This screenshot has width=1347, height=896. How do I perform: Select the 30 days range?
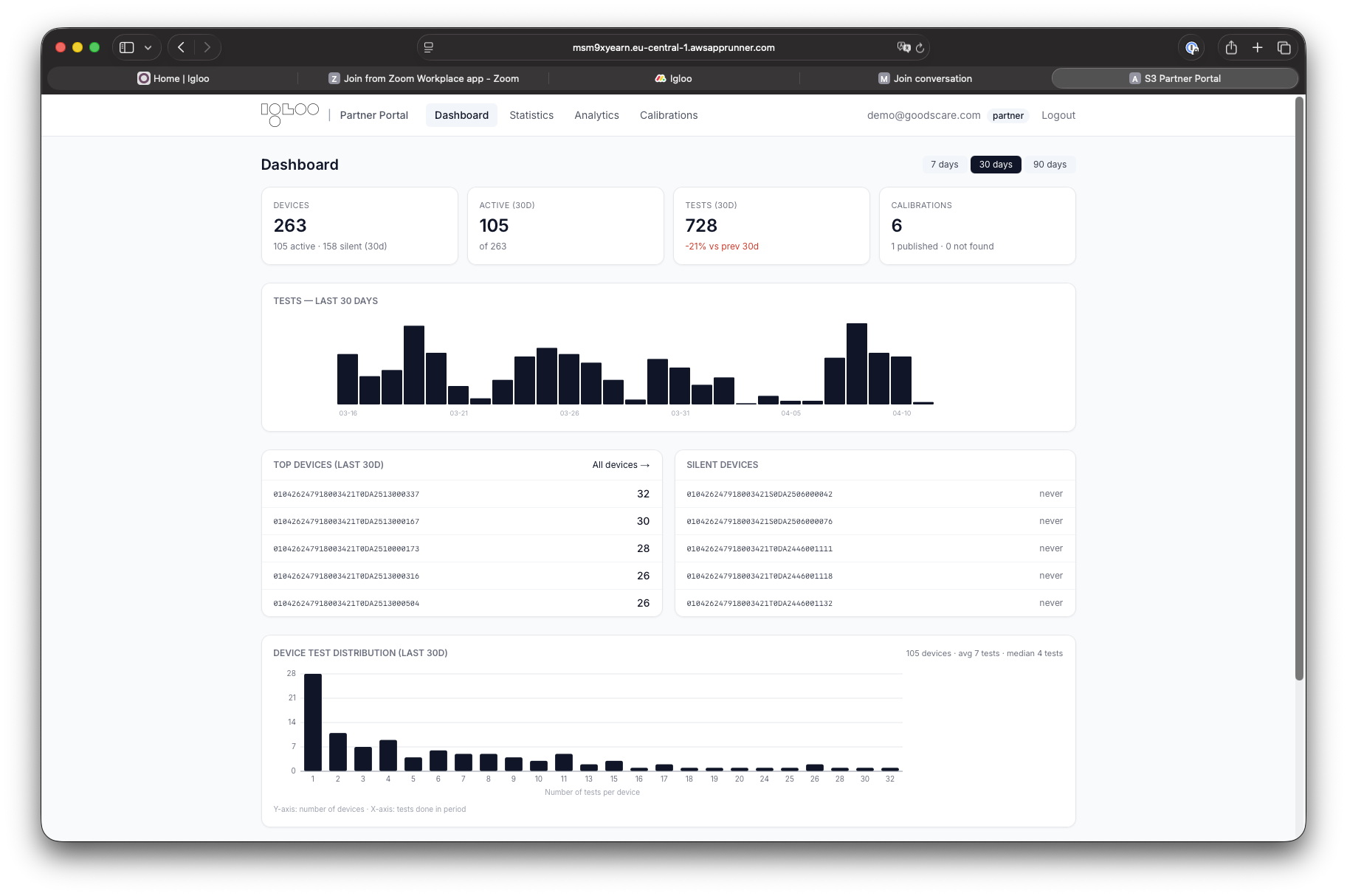coord(996,165)
